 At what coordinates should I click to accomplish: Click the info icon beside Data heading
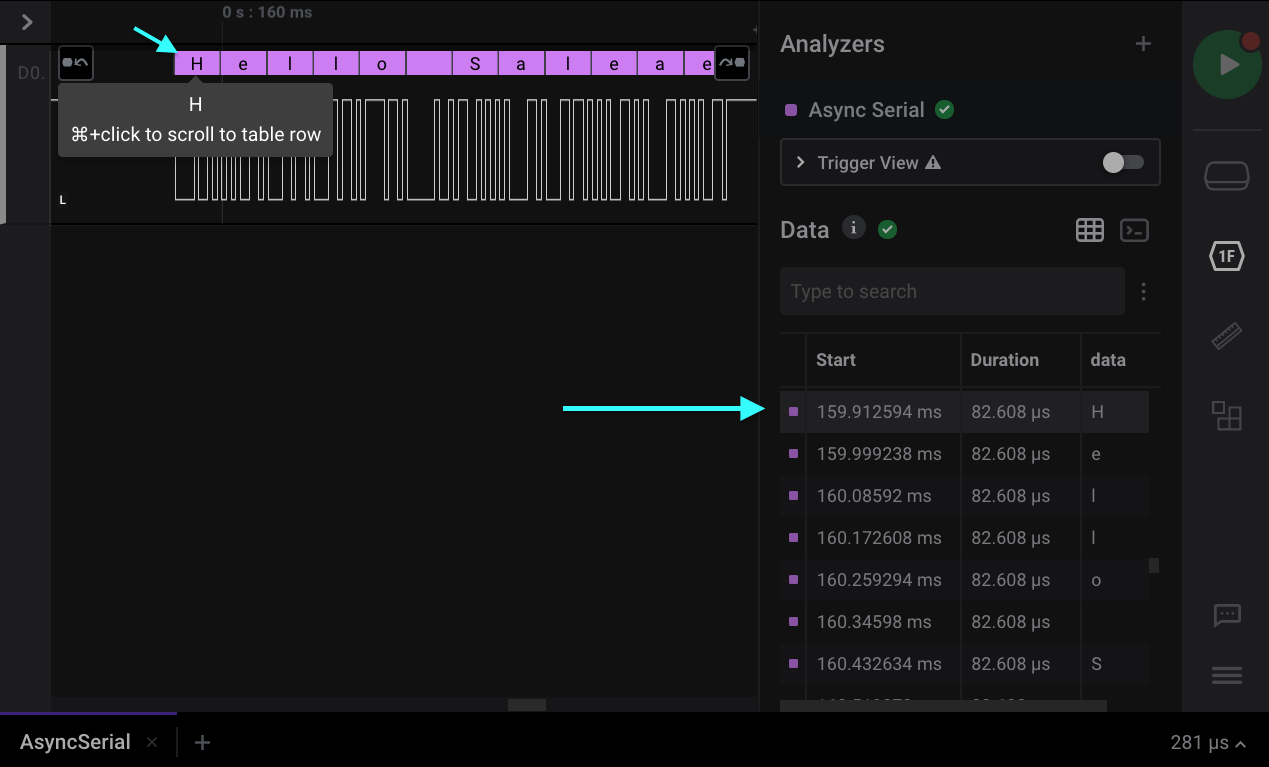(x=853, y=227)
